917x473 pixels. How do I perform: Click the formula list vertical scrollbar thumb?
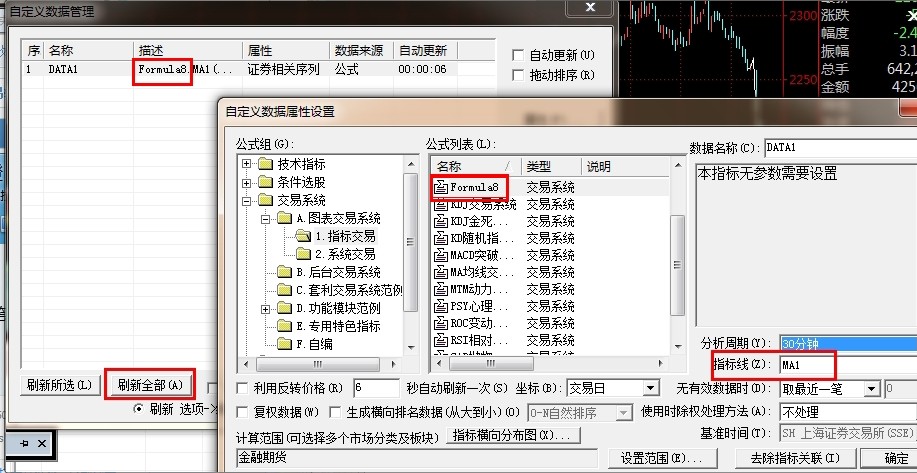pos(677,265)
